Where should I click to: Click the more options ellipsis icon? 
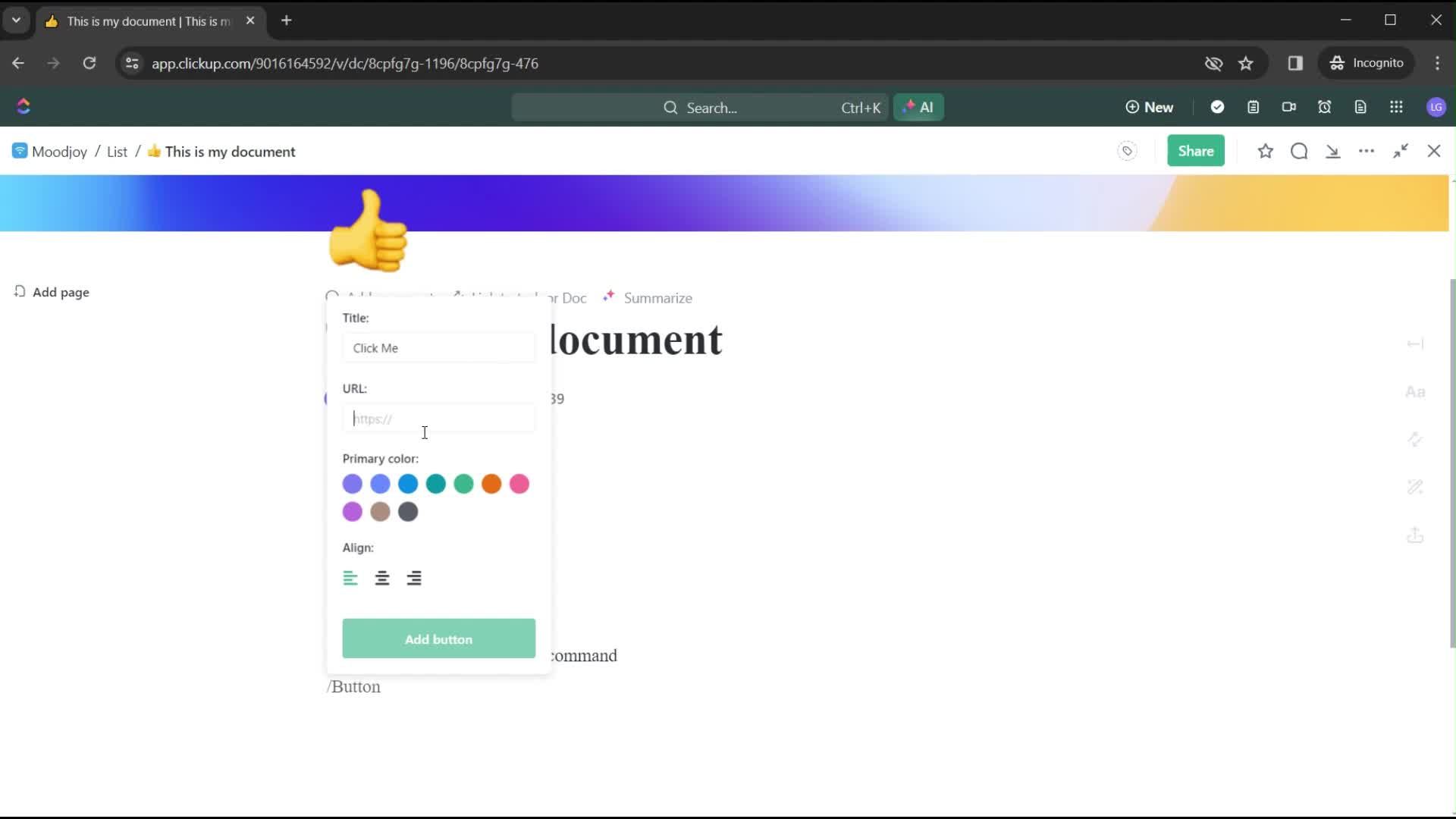tap(1367, 151)
